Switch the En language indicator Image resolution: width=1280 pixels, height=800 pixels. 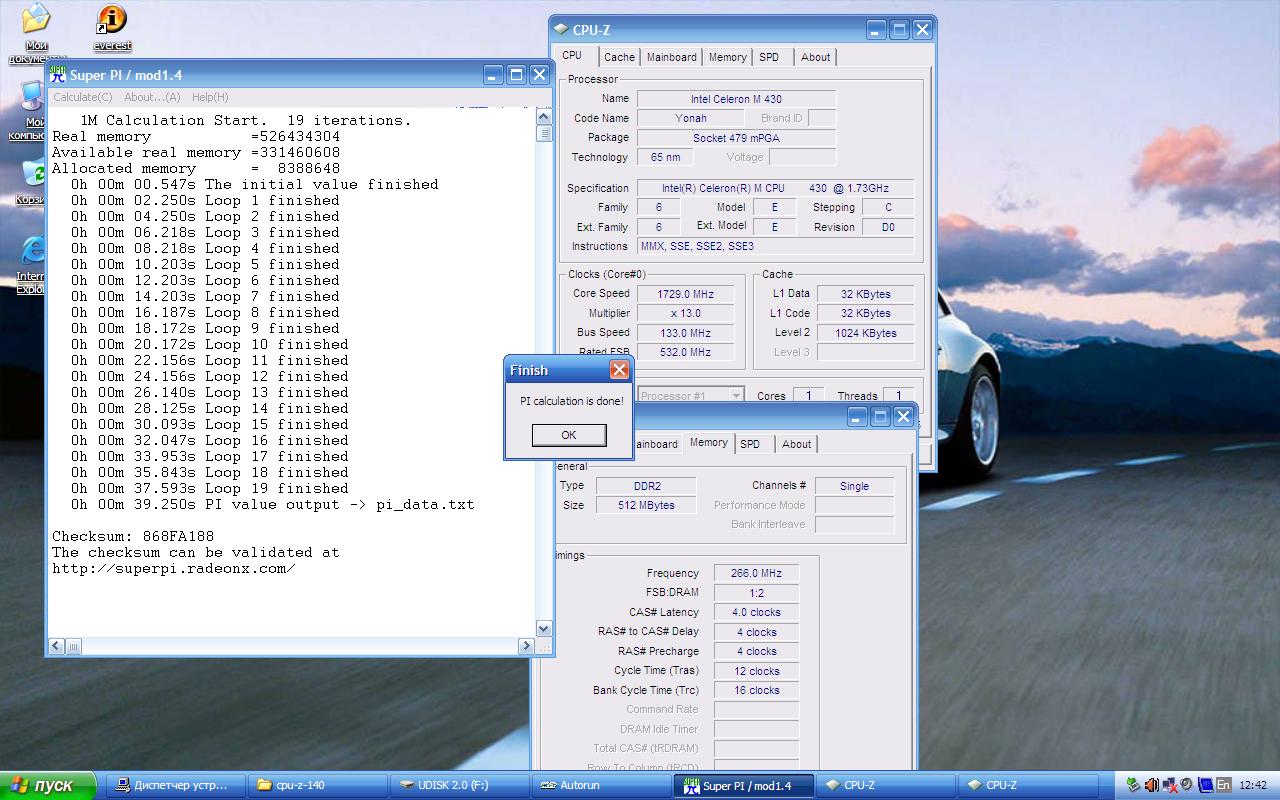1223,785
